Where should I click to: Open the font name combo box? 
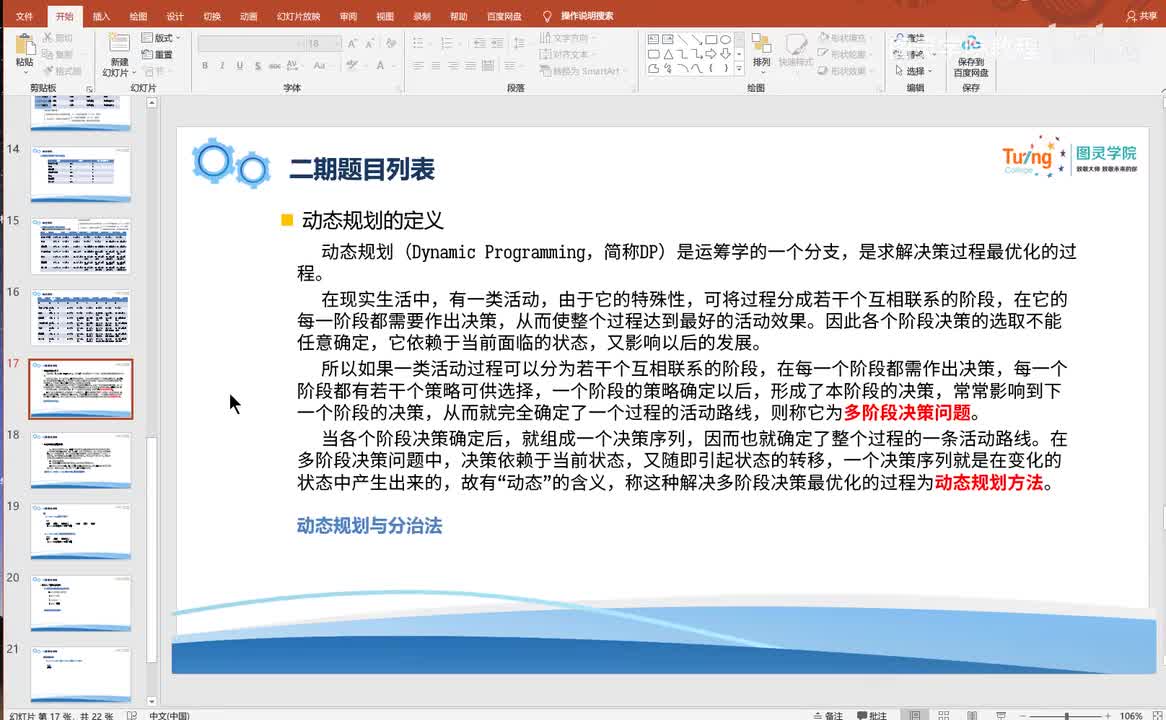click(251, 44)
